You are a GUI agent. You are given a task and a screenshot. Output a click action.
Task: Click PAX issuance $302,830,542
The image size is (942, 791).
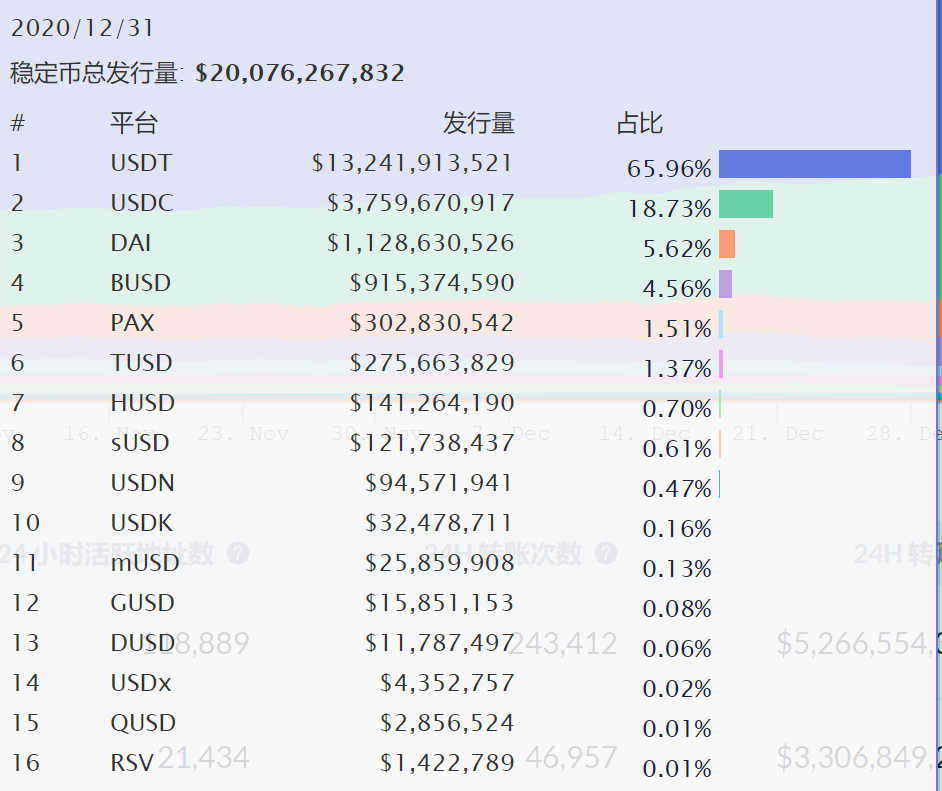[x=432, y=323]
